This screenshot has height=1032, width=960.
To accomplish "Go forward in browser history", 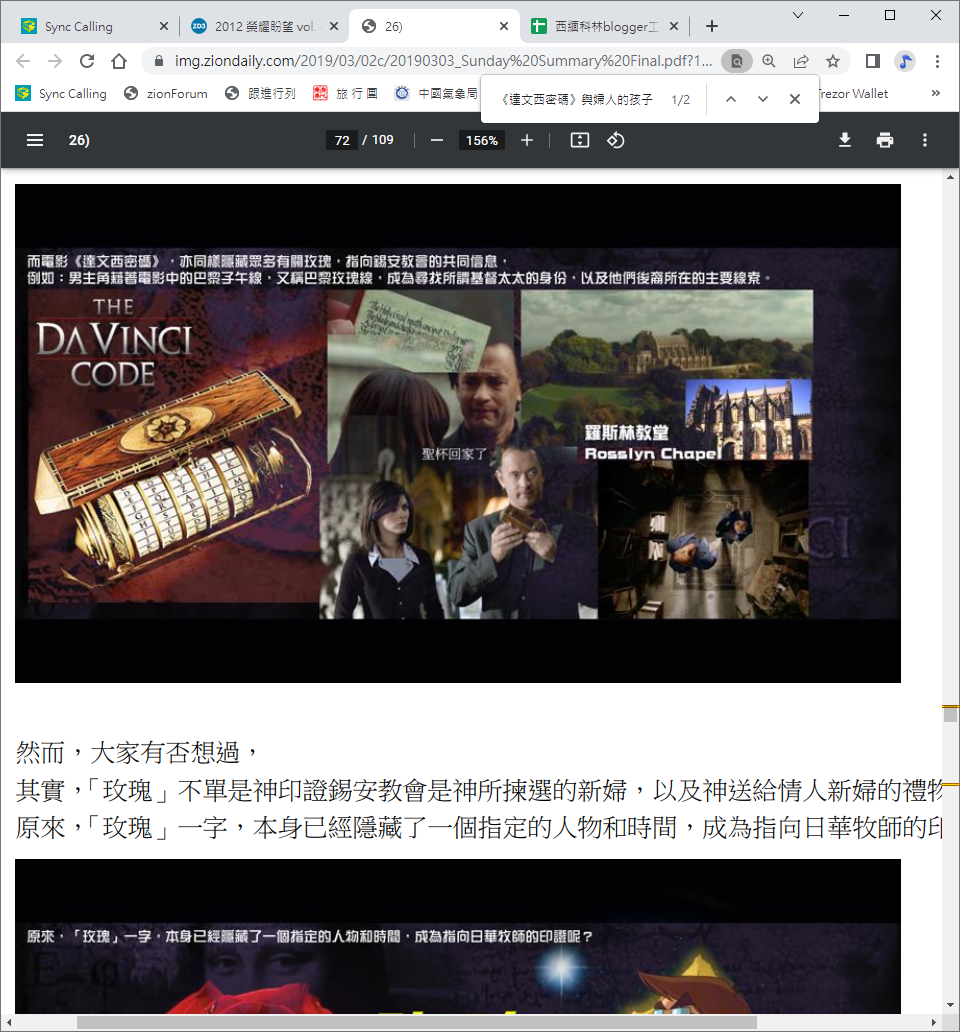I will (55, 61).
